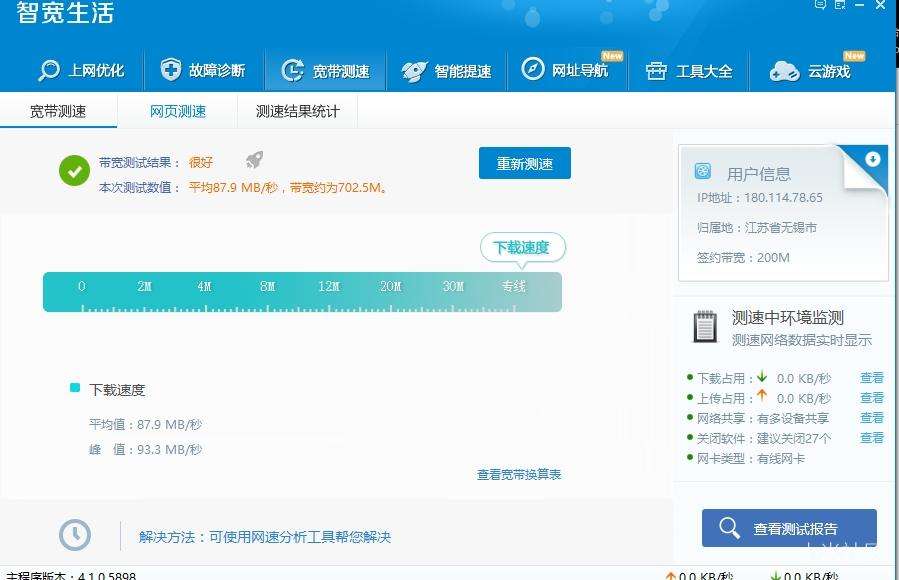Screen dimensions: 899x580
Task: Click the 查看测试报告 button
Action: [x=789, y=528]
